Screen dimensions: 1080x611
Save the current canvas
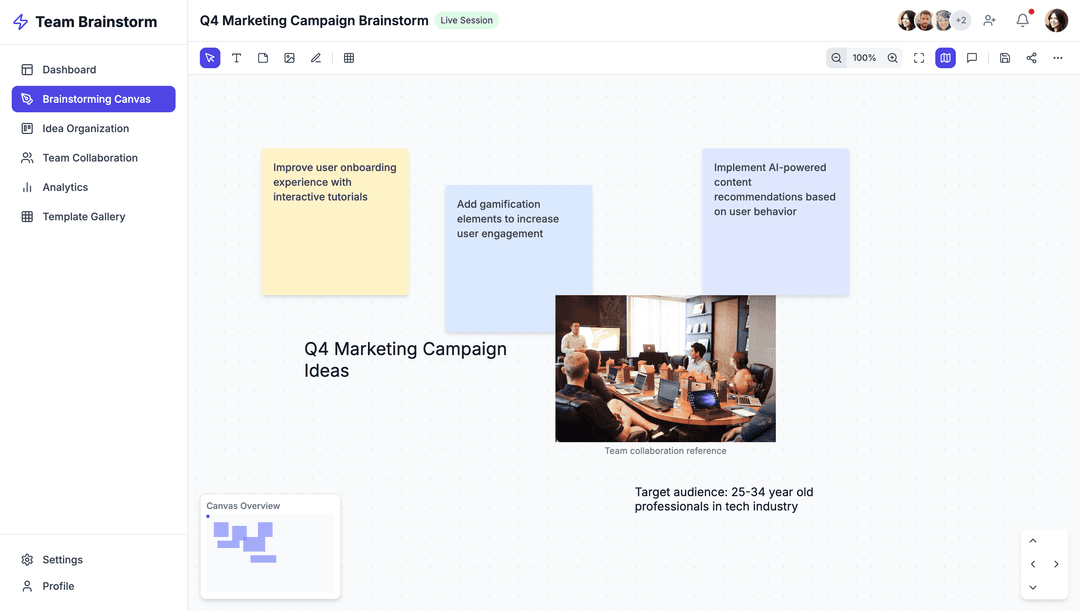coord(1005,57)
